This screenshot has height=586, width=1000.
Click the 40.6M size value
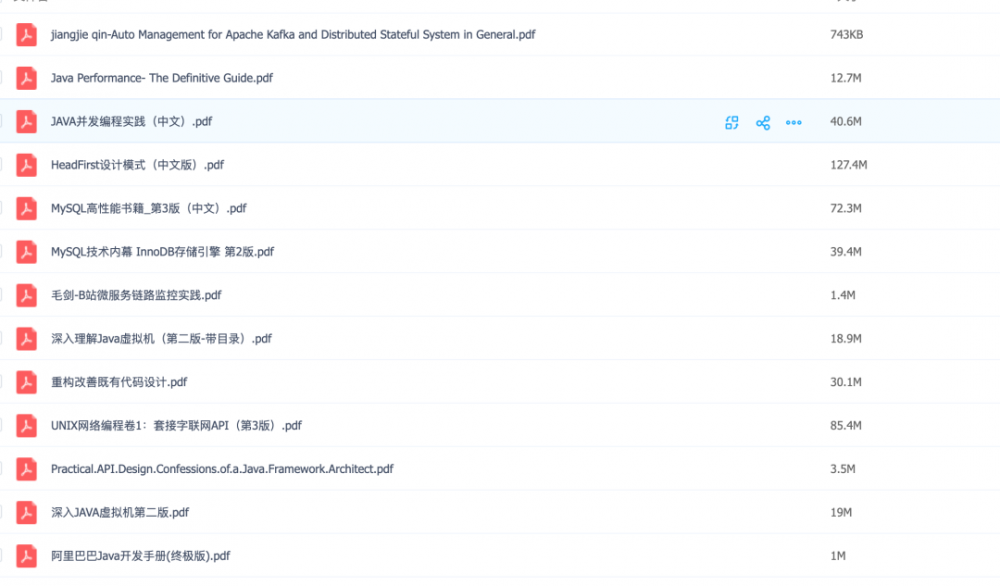[x=846, y=121]
